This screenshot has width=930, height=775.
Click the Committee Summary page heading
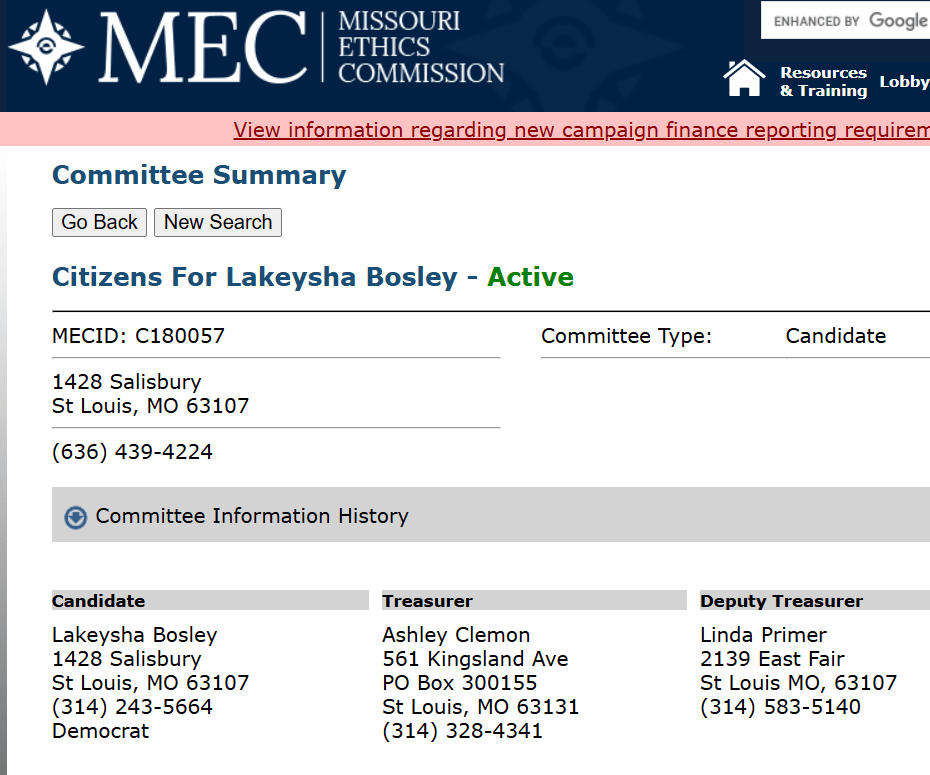click(x=198, y=175)
